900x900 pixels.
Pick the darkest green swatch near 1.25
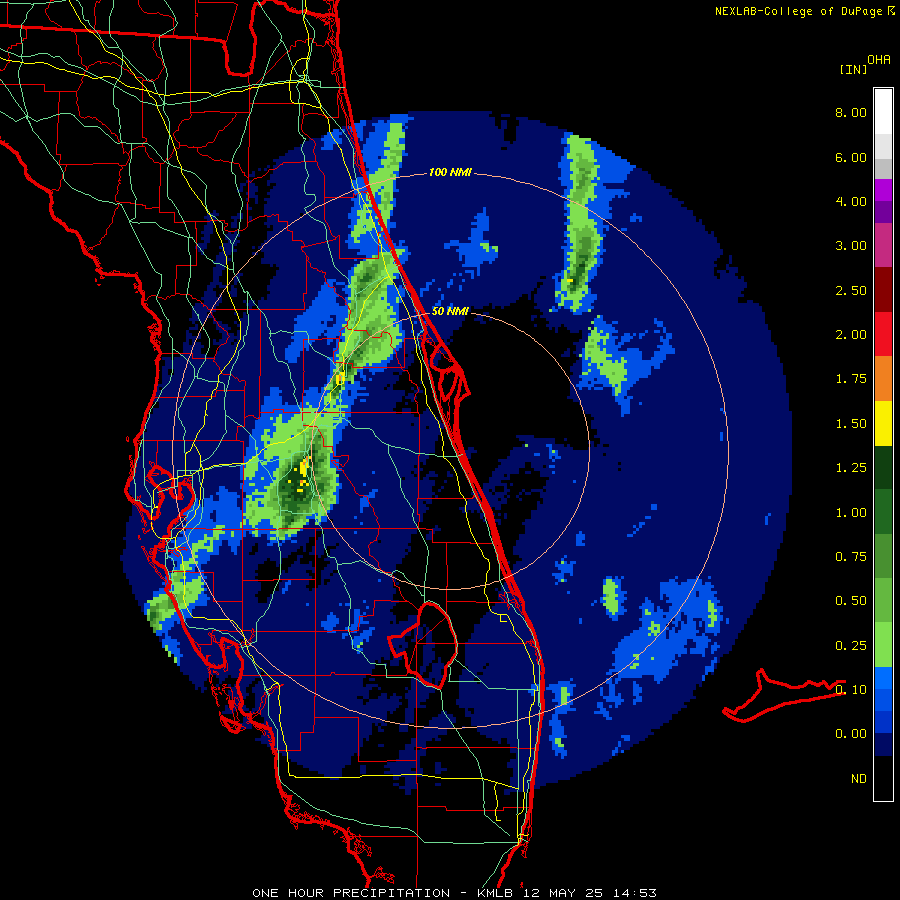[x=883, y=468]
